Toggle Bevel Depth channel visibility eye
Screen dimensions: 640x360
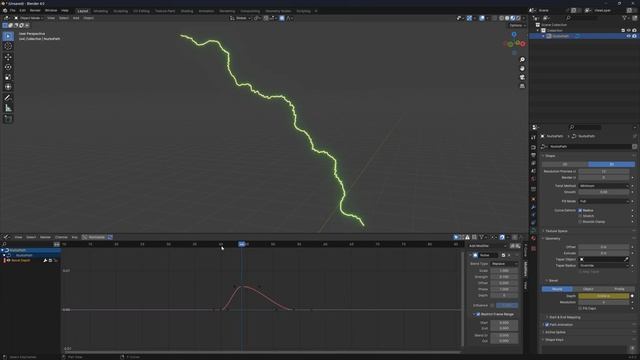(8, 260)
